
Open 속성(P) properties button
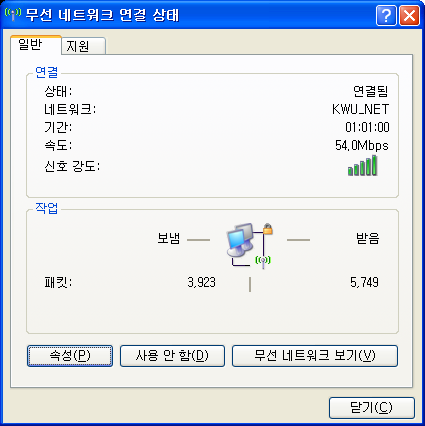[x=70, y=356]
